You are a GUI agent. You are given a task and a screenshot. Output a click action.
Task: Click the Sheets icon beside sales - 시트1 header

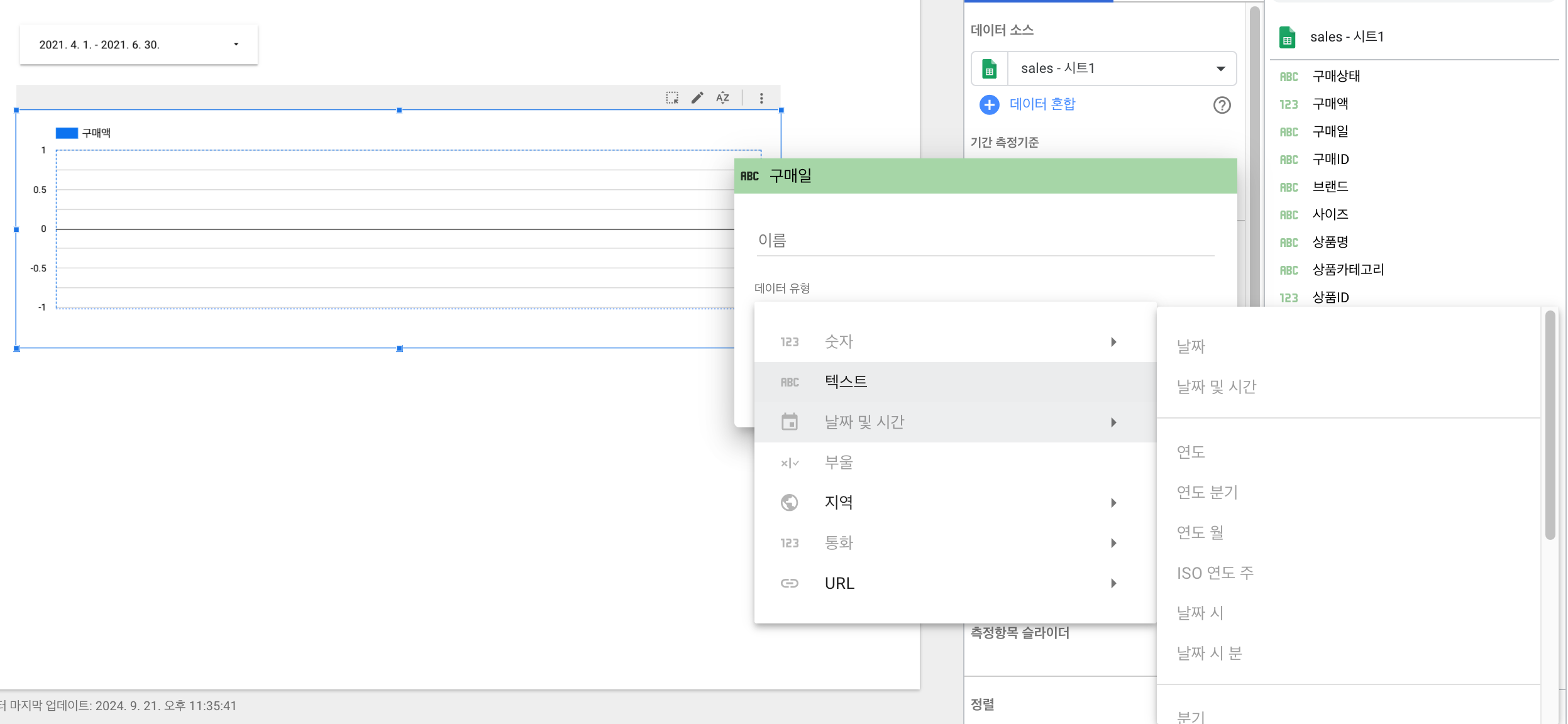pyautogui.click(x=1287, y=37)
